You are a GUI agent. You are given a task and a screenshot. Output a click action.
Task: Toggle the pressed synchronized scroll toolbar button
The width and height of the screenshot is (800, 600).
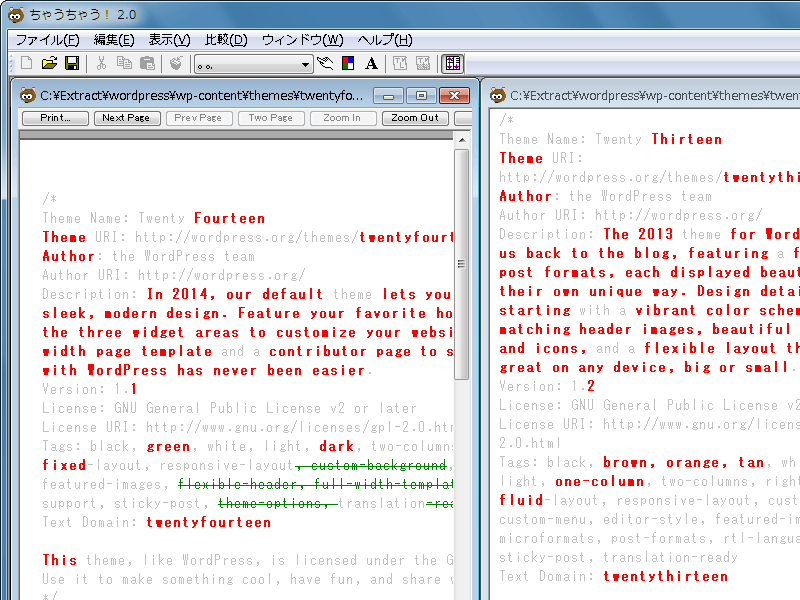[453, 63]
